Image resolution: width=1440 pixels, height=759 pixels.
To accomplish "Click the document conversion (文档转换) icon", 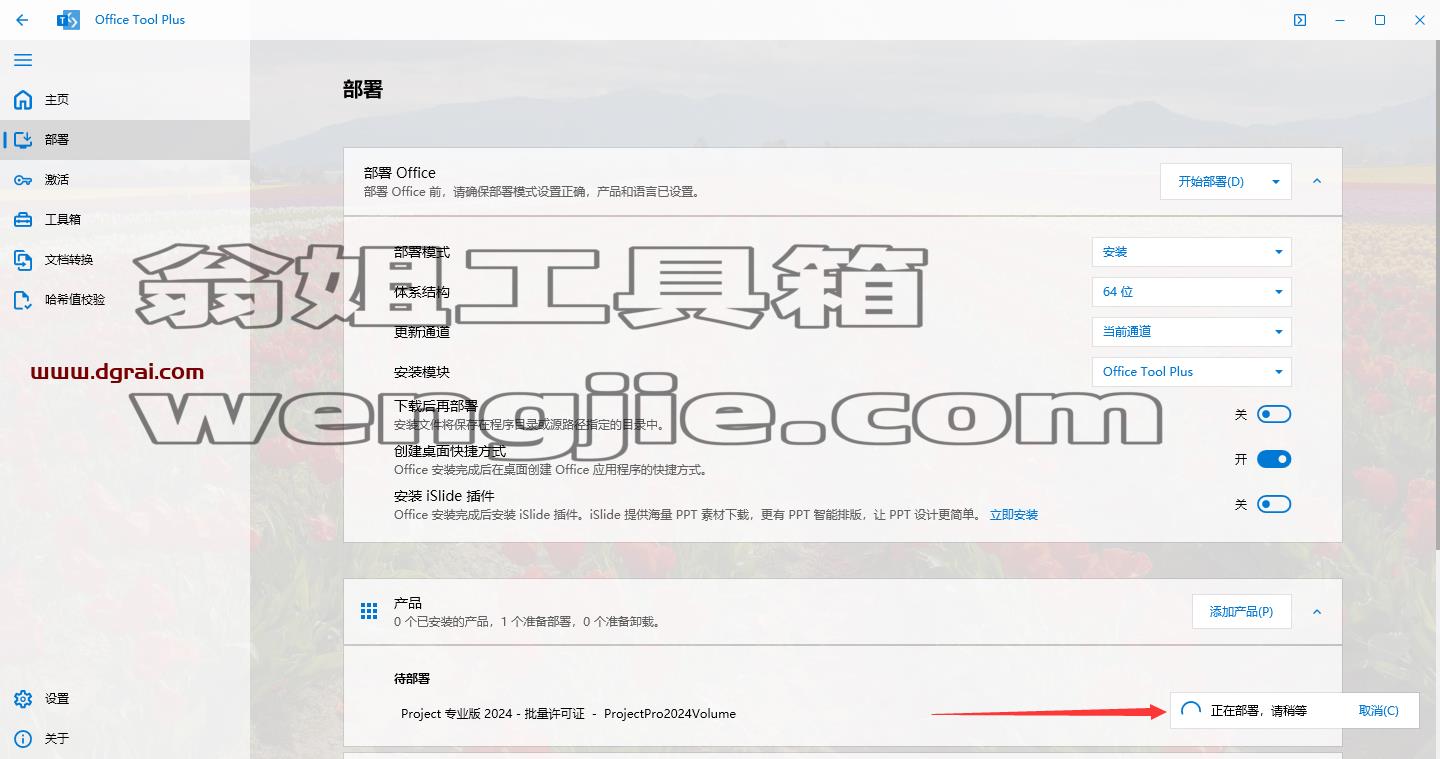I will point(23,260).
